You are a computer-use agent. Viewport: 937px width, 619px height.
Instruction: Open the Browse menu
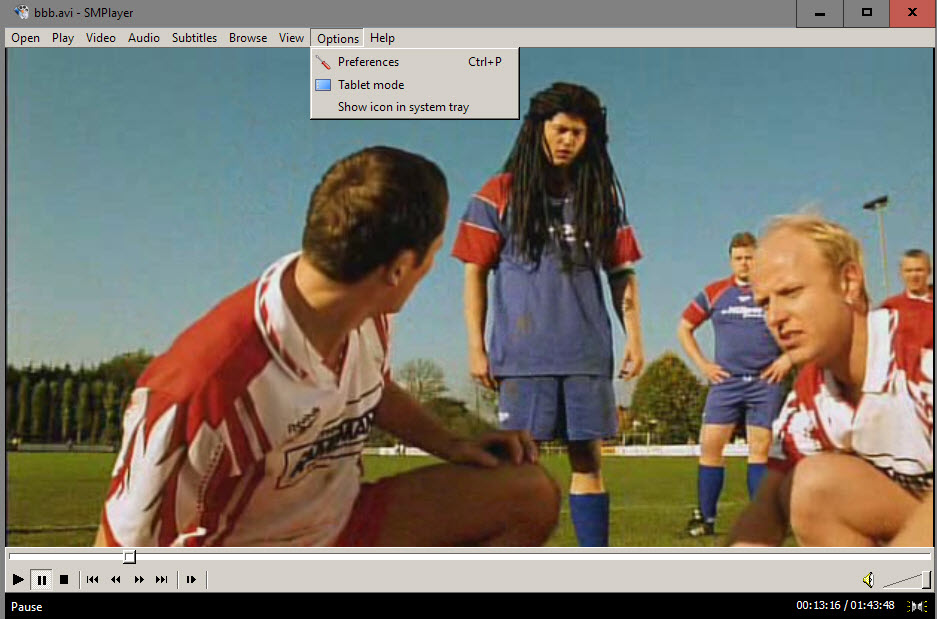click(247, 38)
